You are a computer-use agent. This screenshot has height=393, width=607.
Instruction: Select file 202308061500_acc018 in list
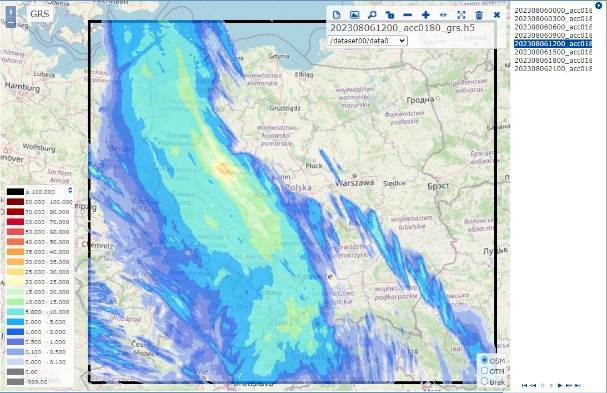[553, 52]
